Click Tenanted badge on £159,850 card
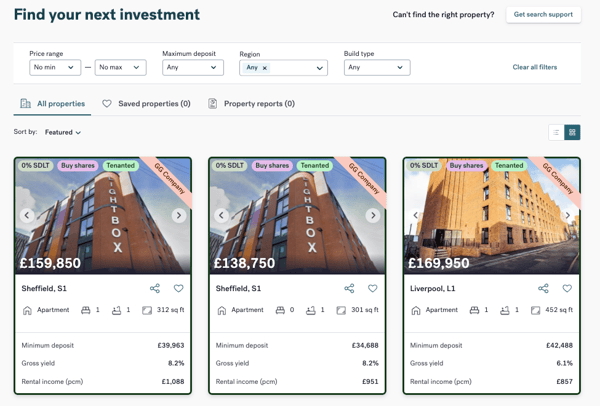The image size is (600, 406). click(x=121, y=166)
